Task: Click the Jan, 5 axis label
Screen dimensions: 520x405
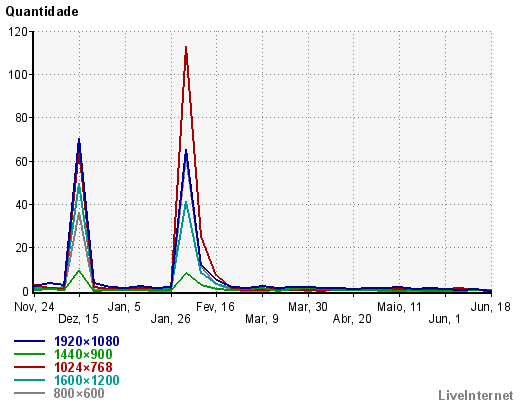Action: click(x=124, y=307)
